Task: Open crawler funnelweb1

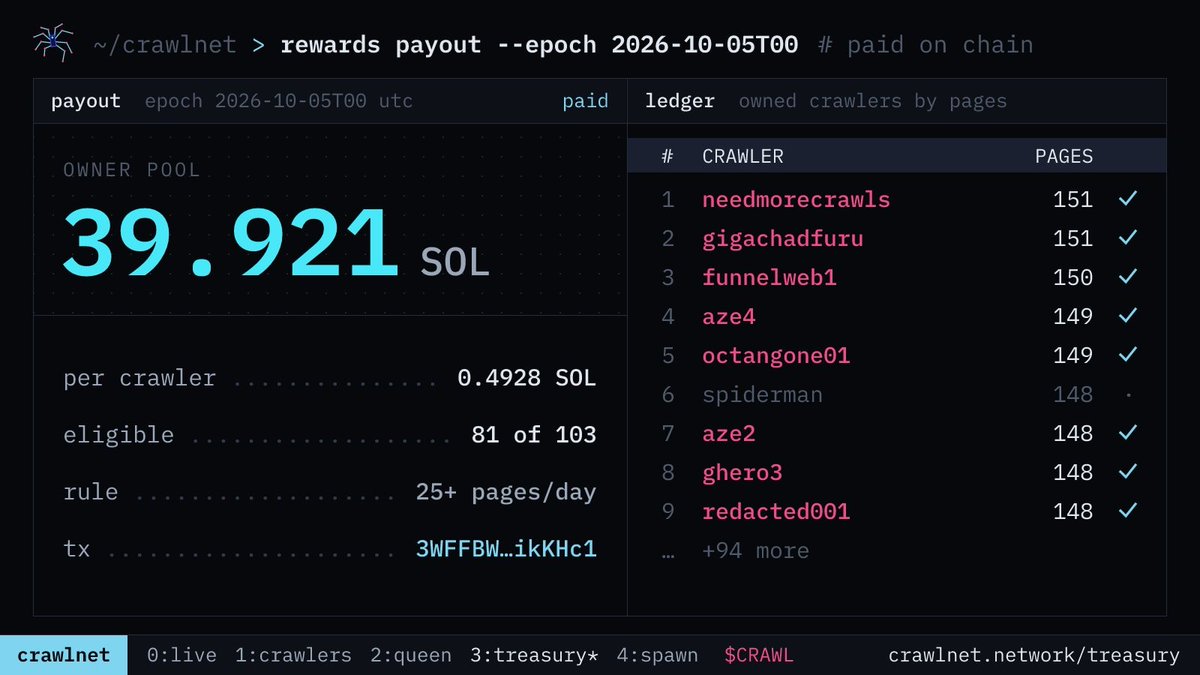Action: 769,277
